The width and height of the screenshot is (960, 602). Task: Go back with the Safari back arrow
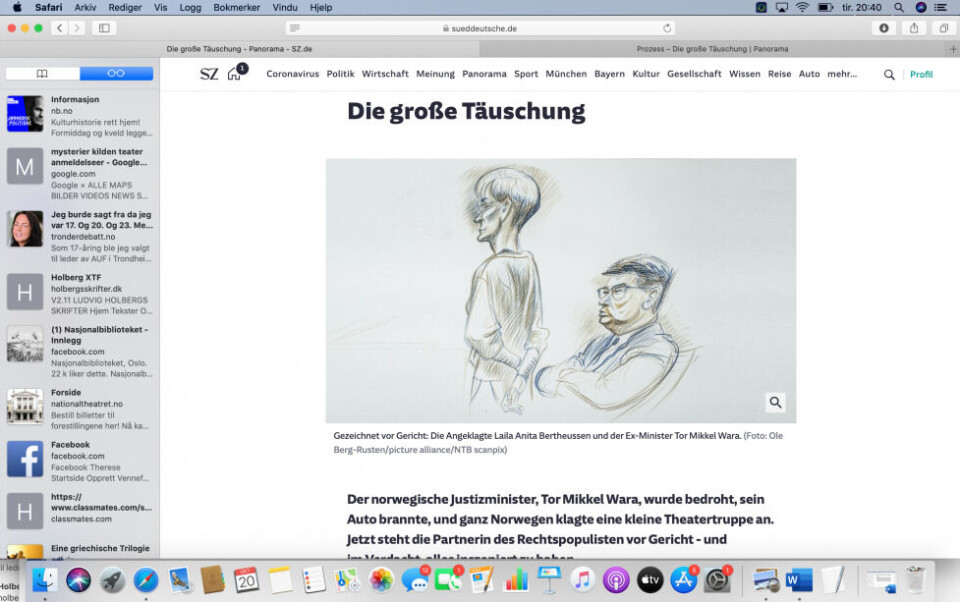click(x=59, y=28)
